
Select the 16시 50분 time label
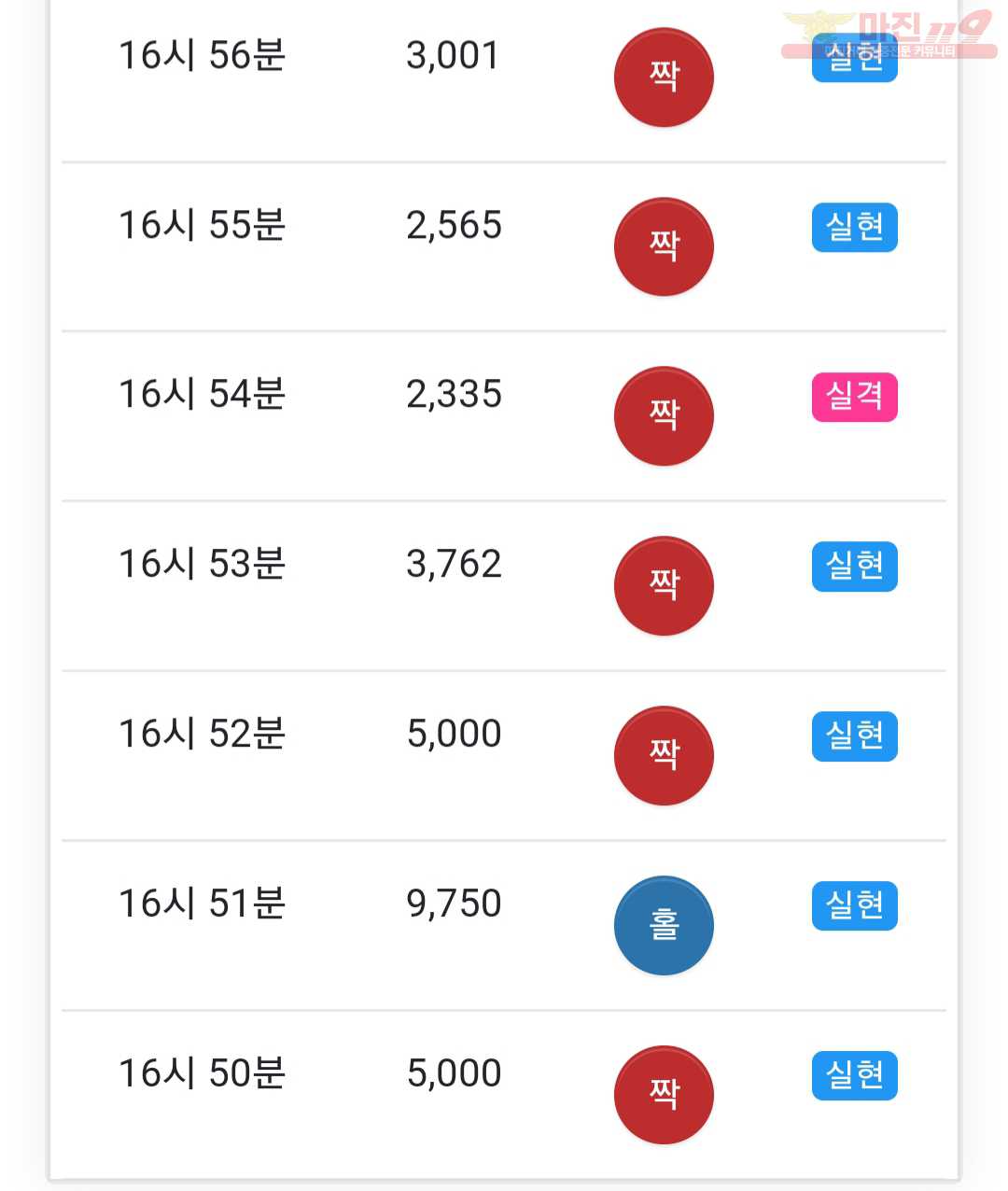click(203, 1073)
